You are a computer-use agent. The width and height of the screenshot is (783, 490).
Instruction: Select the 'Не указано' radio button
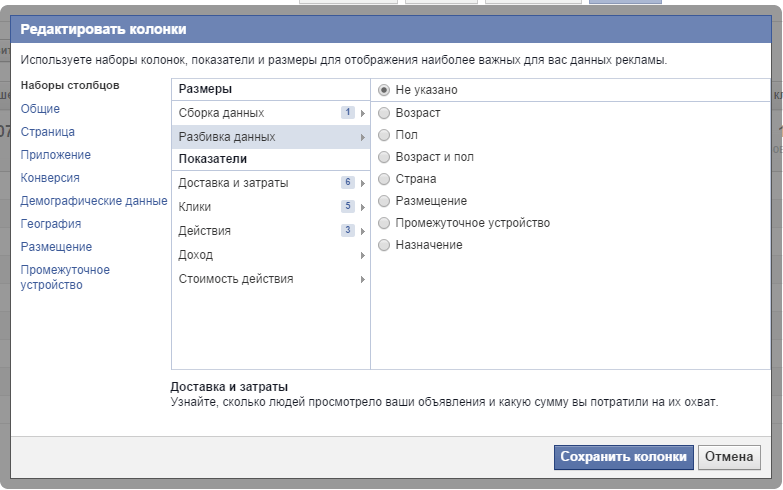coord(384,90)
